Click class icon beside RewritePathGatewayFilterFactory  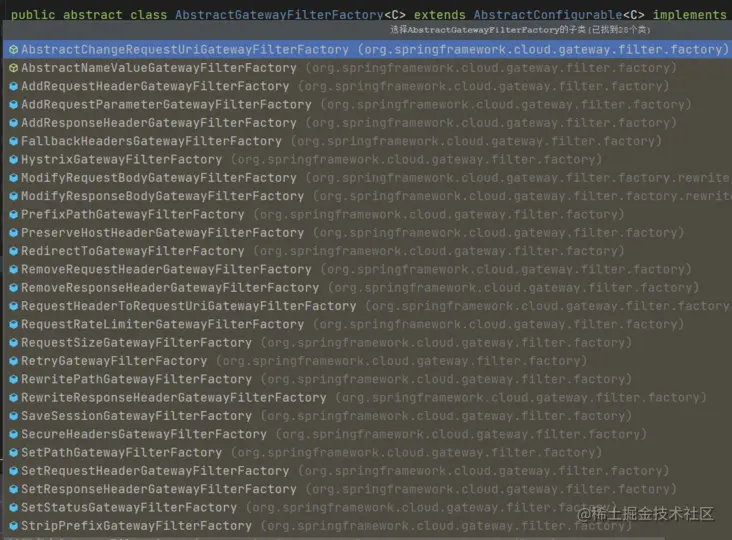pos(14,379)
